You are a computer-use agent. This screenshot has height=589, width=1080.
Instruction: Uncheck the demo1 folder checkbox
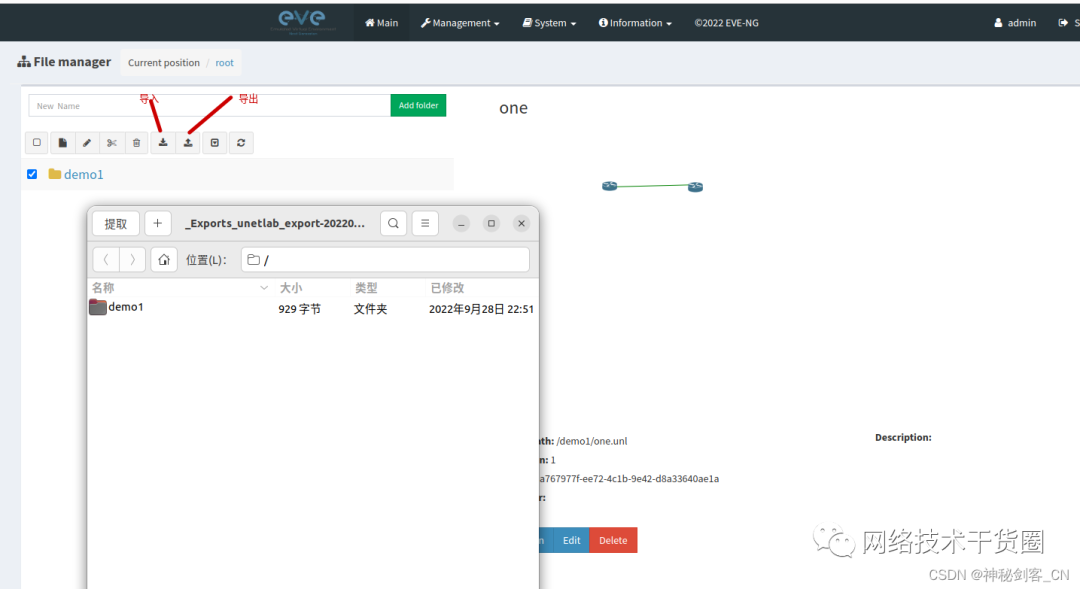[32, 174]
